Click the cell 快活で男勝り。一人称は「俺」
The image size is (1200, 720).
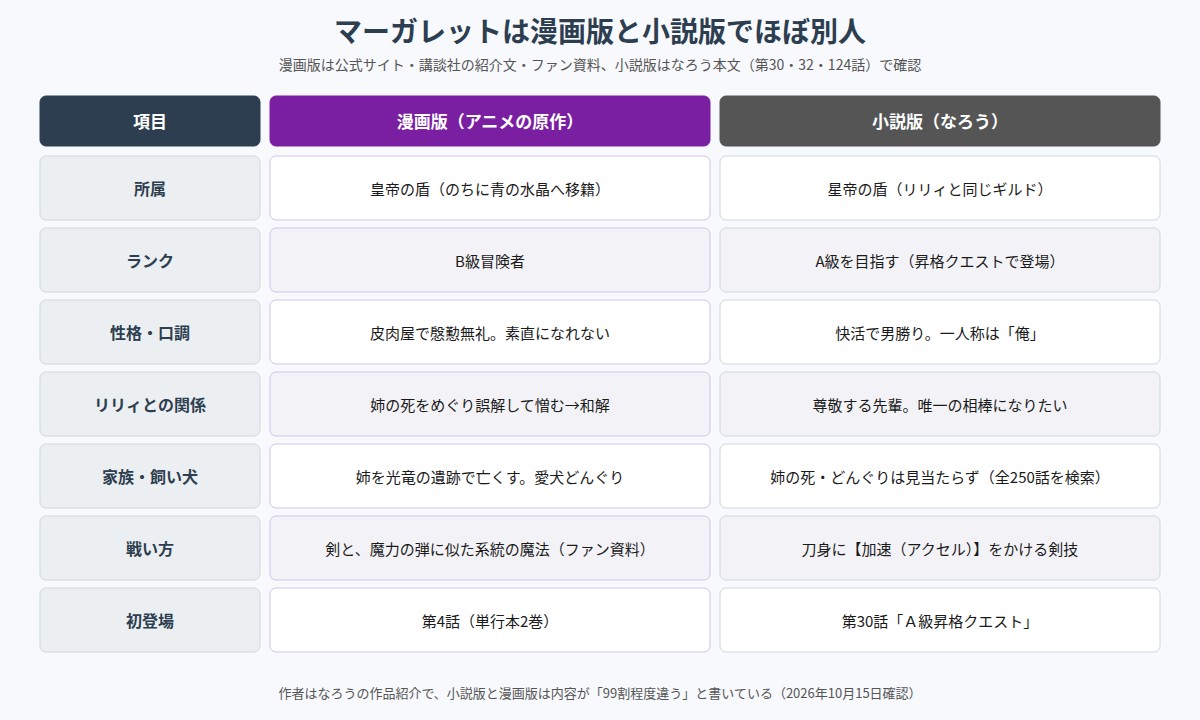[940, 332]
